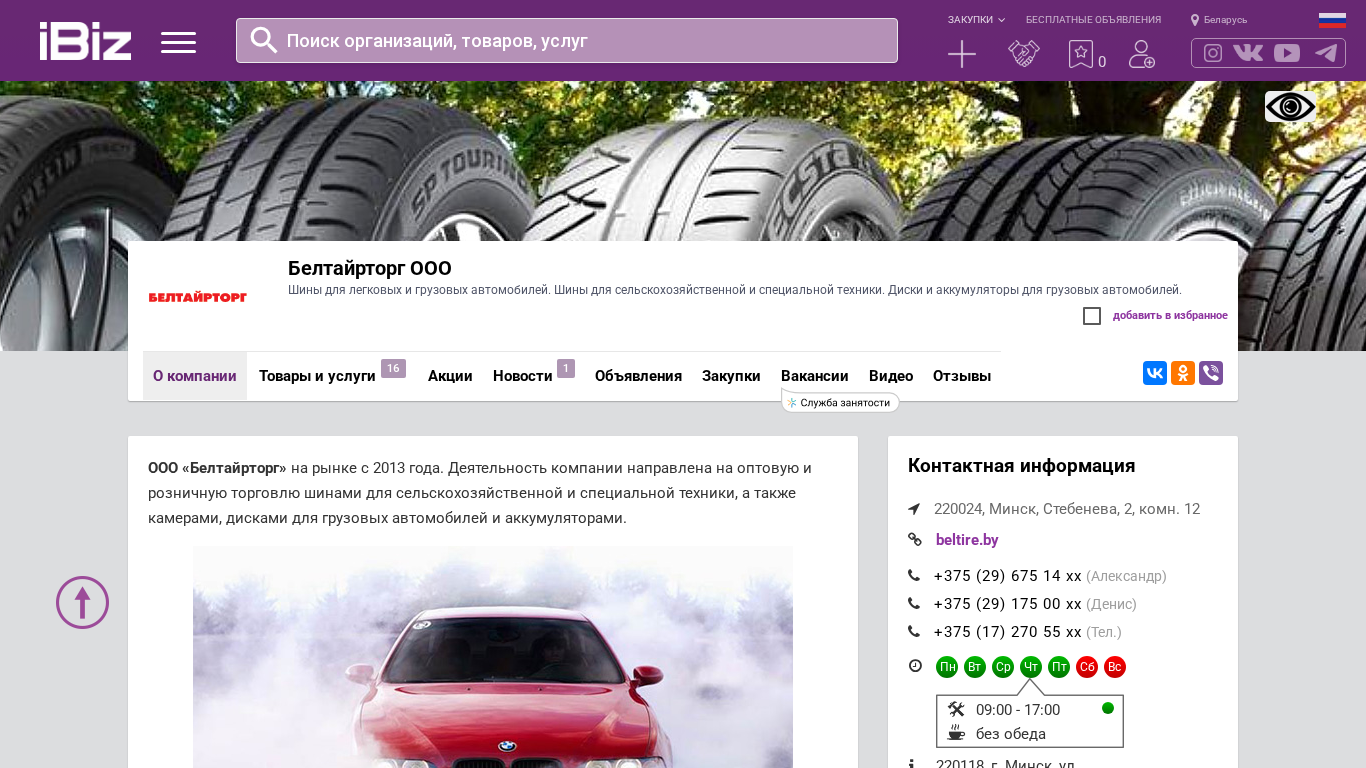The height and width of the screenshot is (768, 1366).
Task: Click the search magnifier icon
Action: tap(264, 40)
